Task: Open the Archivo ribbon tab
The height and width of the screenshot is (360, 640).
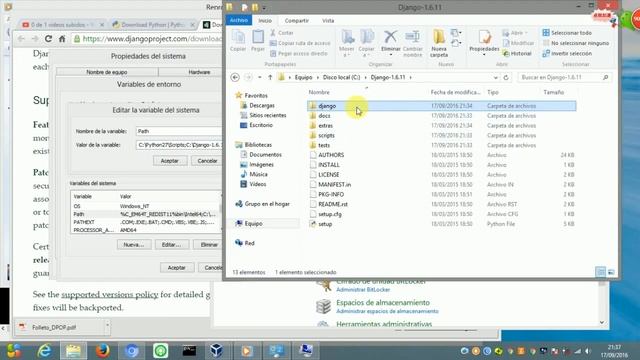Action: click(239, 20)
